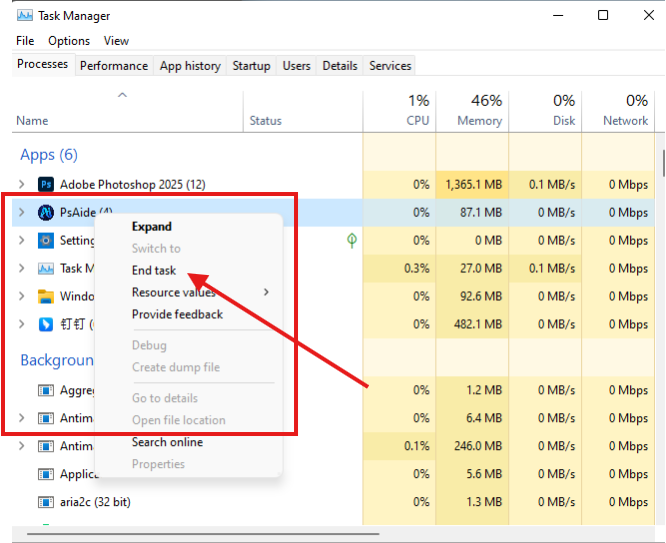The image size is (666, 543).
Task: Click Provide feedback in context menu
Action: click(x=177, y=314)
